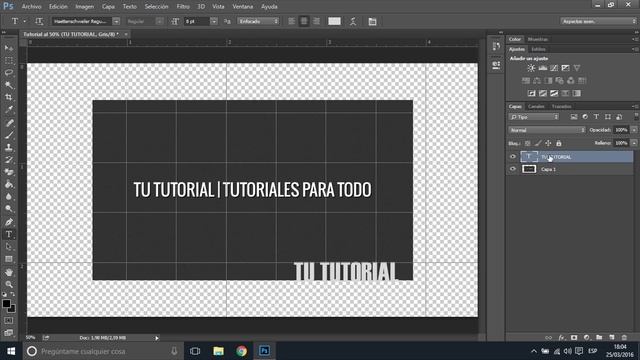Open the font size dropdown
Viewport: 640px width, 360px height.
[x=213, y=21]
